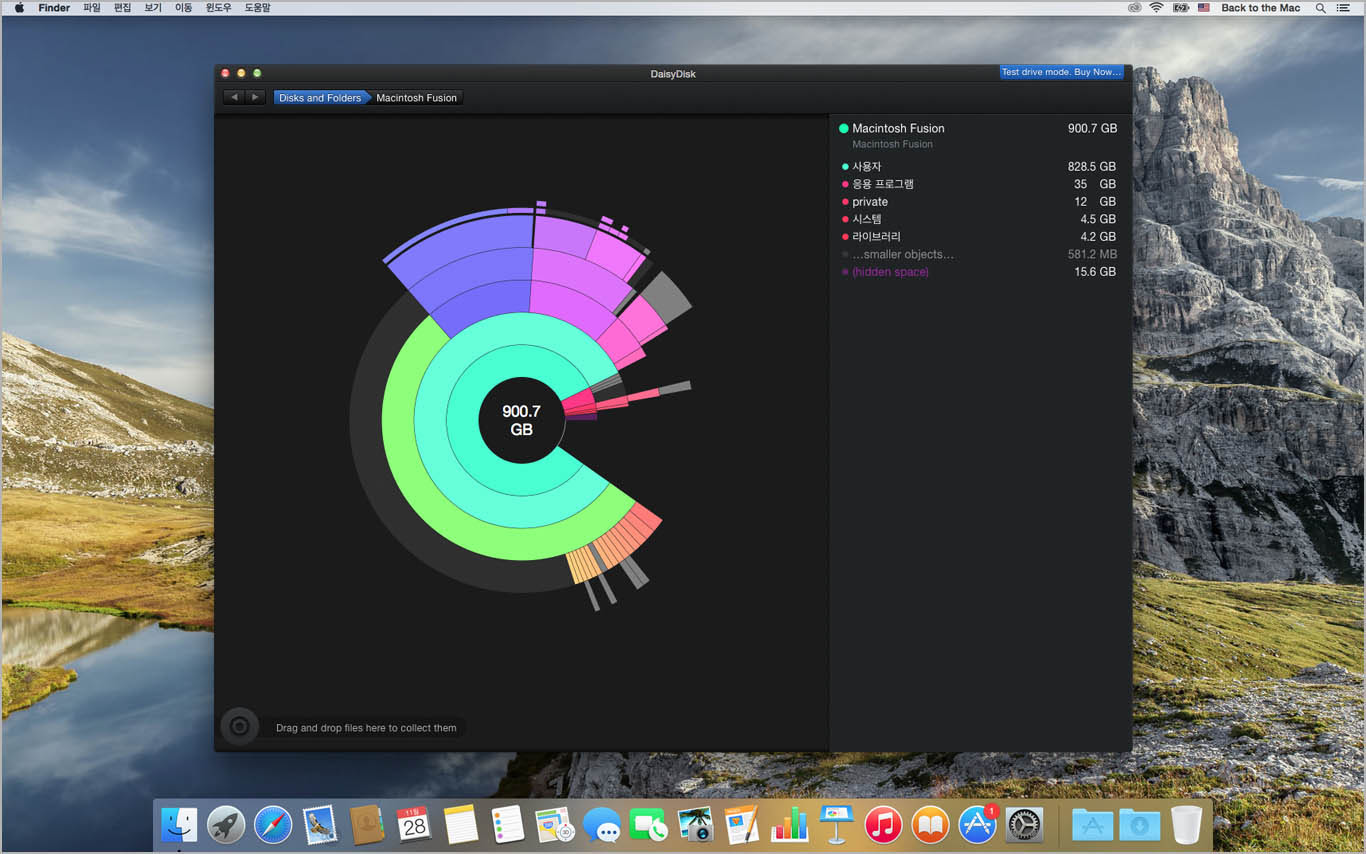Open the 보기 menu
This screenshot has width=1366, height=854.
click(153, 8)
